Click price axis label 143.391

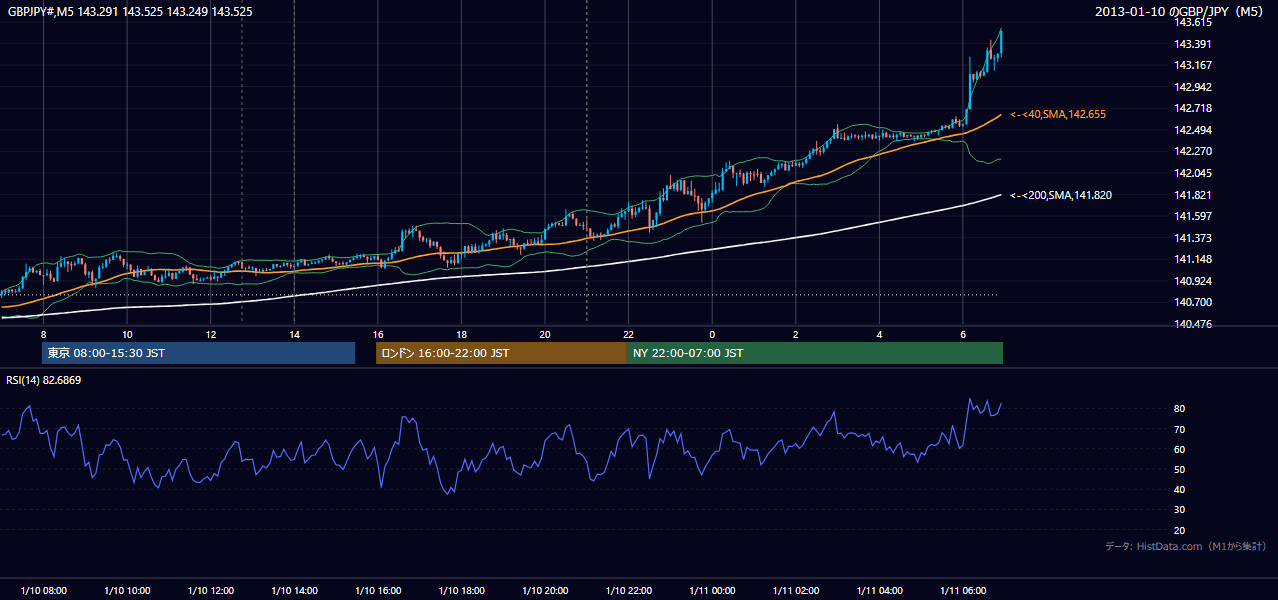point(1193,44)
